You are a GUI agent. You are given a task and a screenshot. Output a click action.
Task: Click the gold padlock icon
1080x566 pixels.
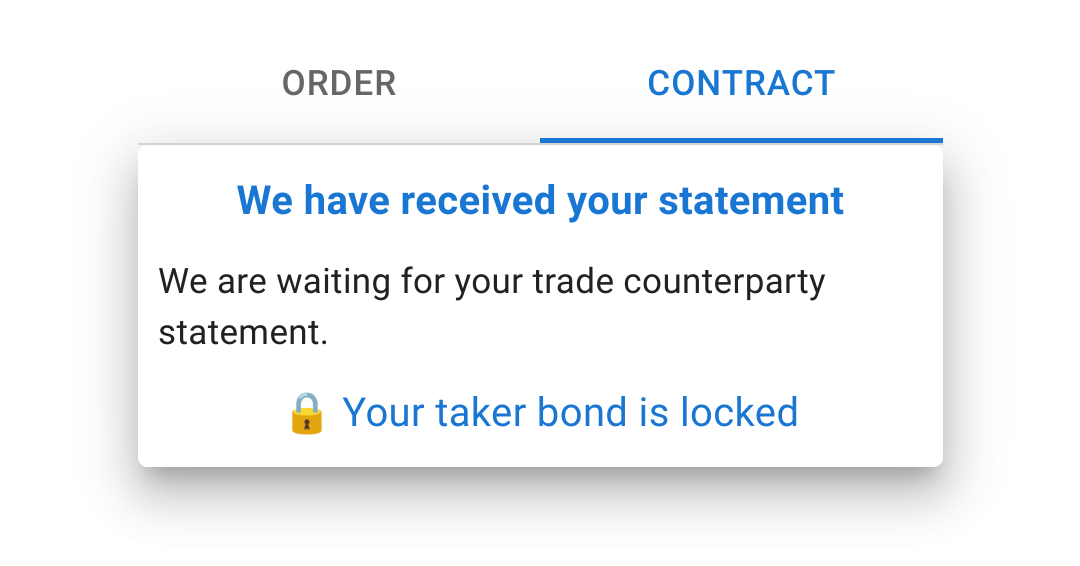point(307,413)
